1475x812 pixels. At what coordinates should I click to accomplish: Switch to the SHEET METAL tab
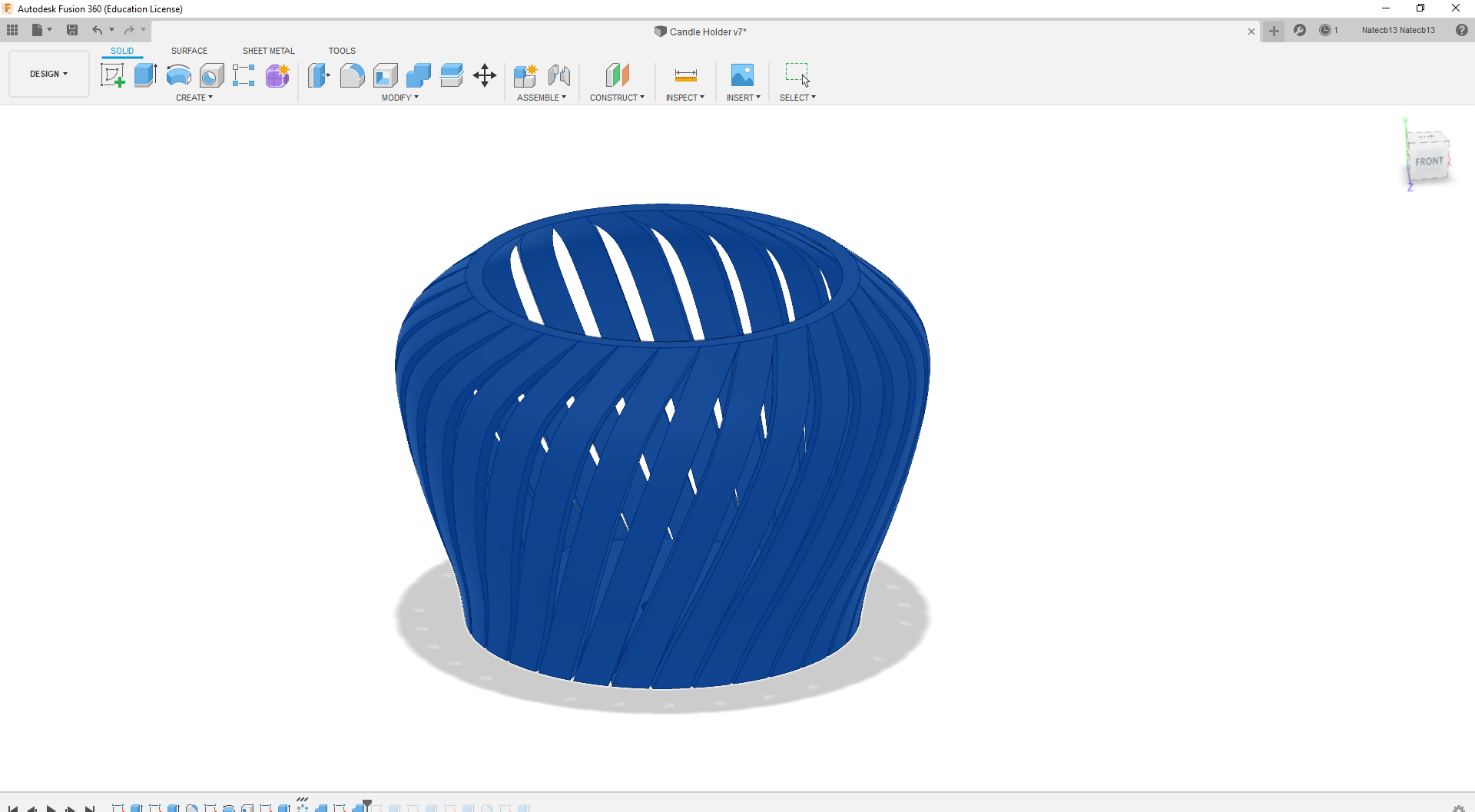click(x=268, y=51)
